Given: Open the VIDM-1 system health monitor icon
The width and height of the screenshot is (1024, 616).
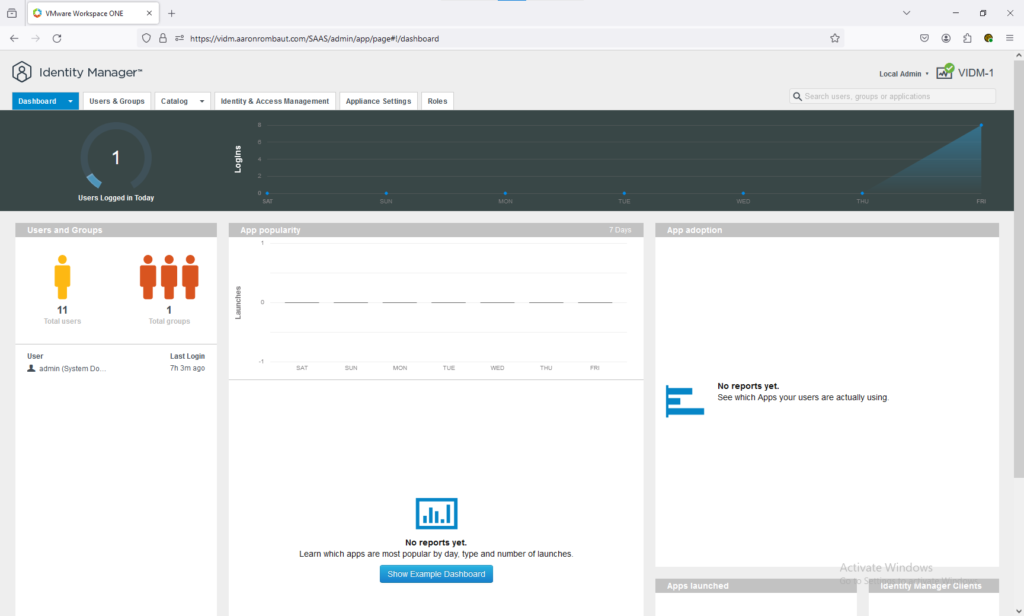Looking at the screenshot, I should (x=945, y=72).
